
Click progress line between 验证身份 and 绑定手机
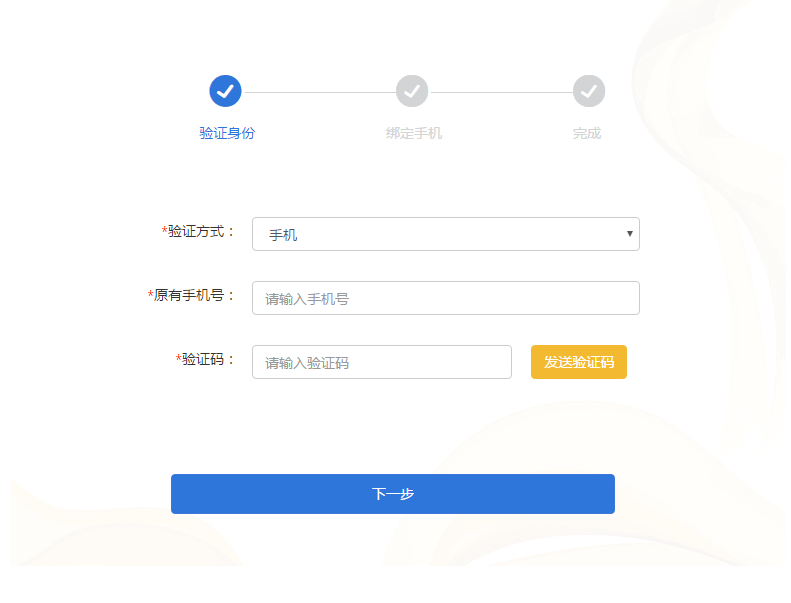[x=319, y=92]
